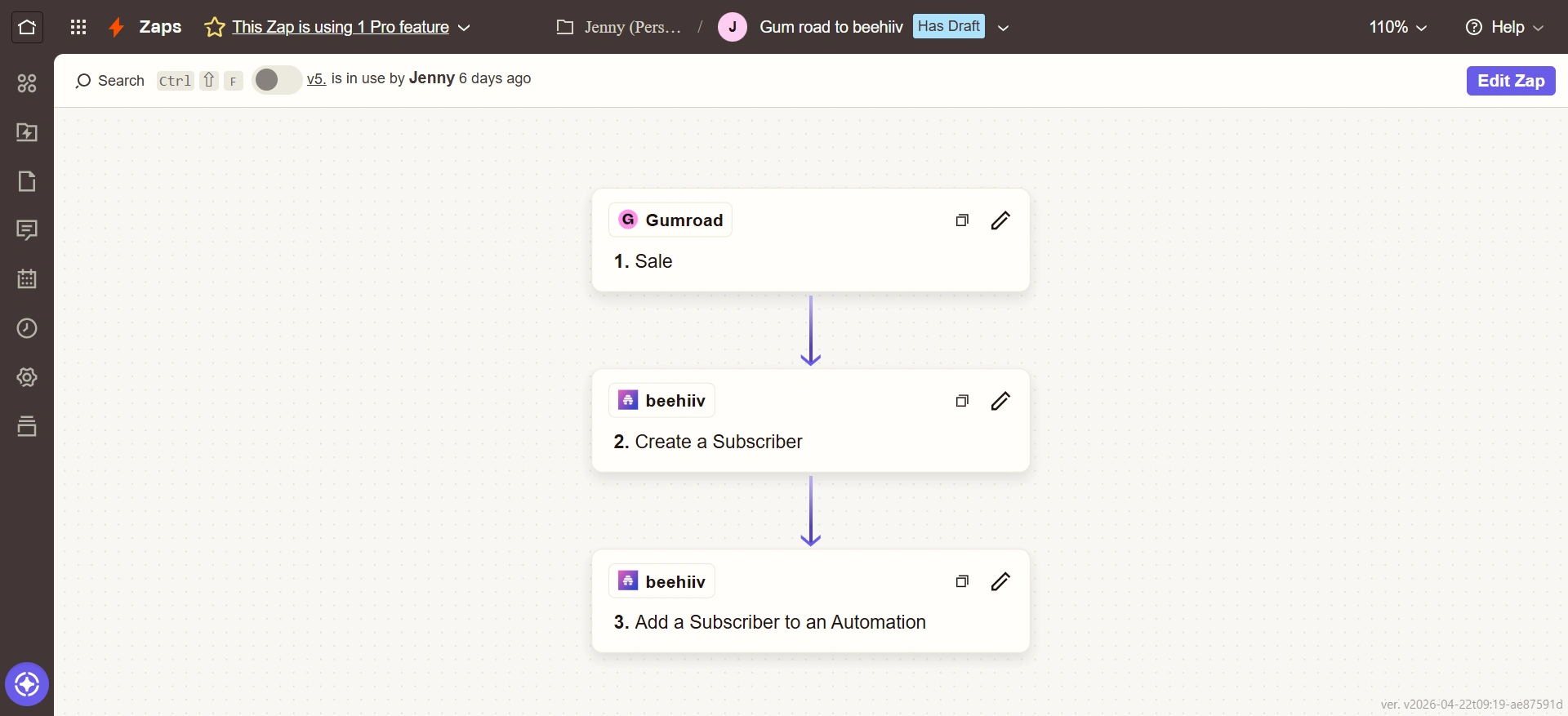Open the Help question mark icon
The image size is (1568, 716).
pos(1474,27)
